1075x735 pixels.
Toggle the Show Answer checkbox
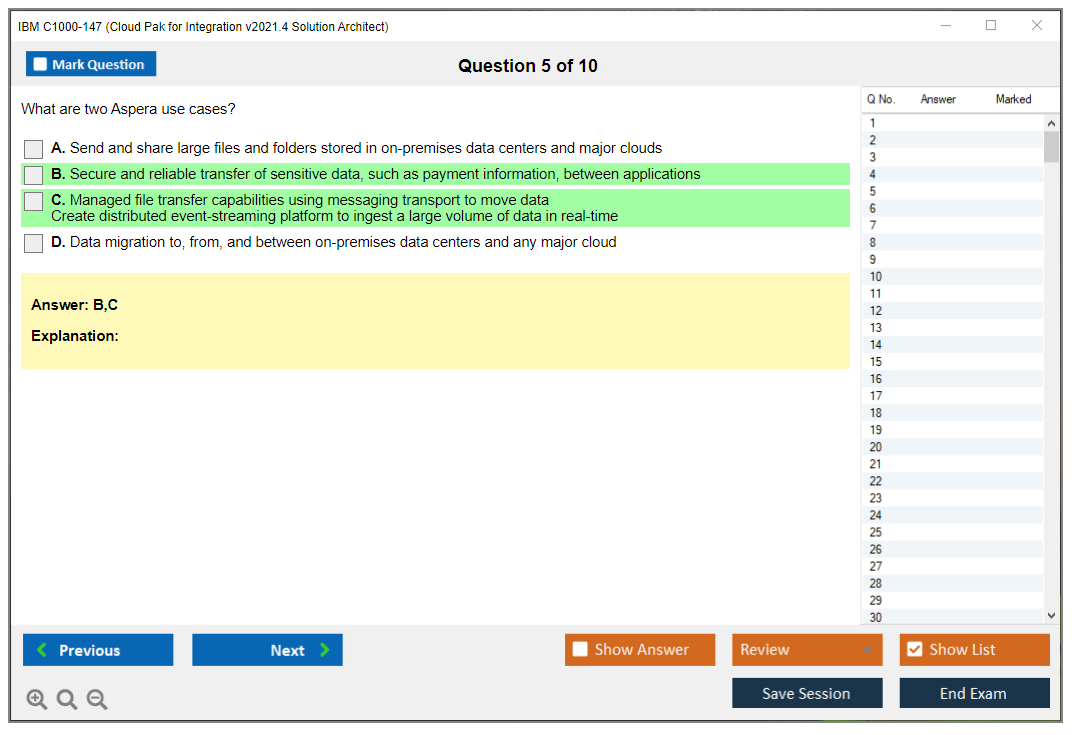[x=581, y=650]
